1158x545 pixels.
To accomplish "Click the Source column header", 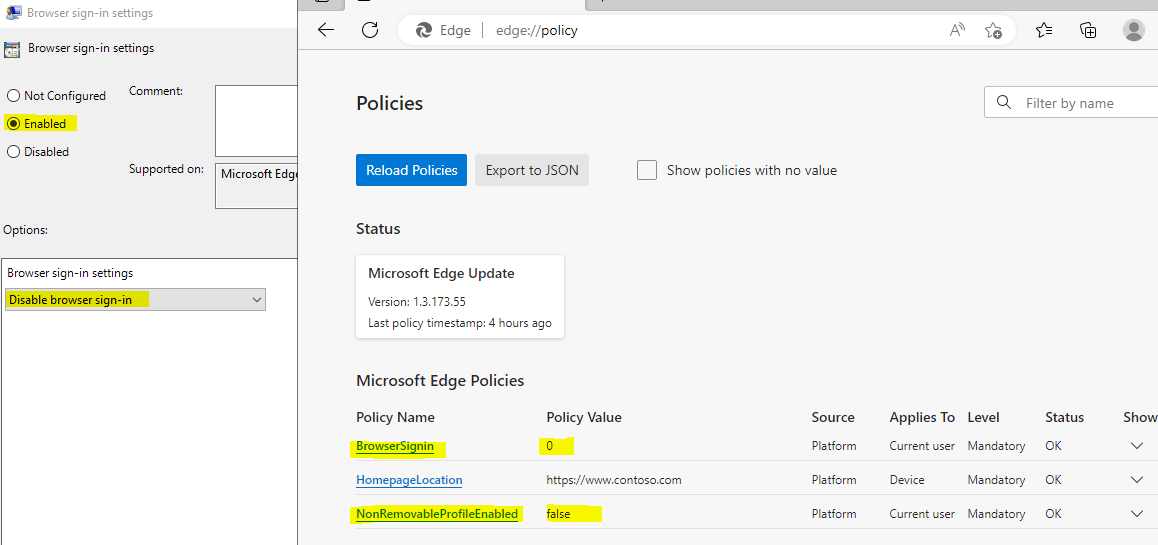I will click(x=833, y=417).
